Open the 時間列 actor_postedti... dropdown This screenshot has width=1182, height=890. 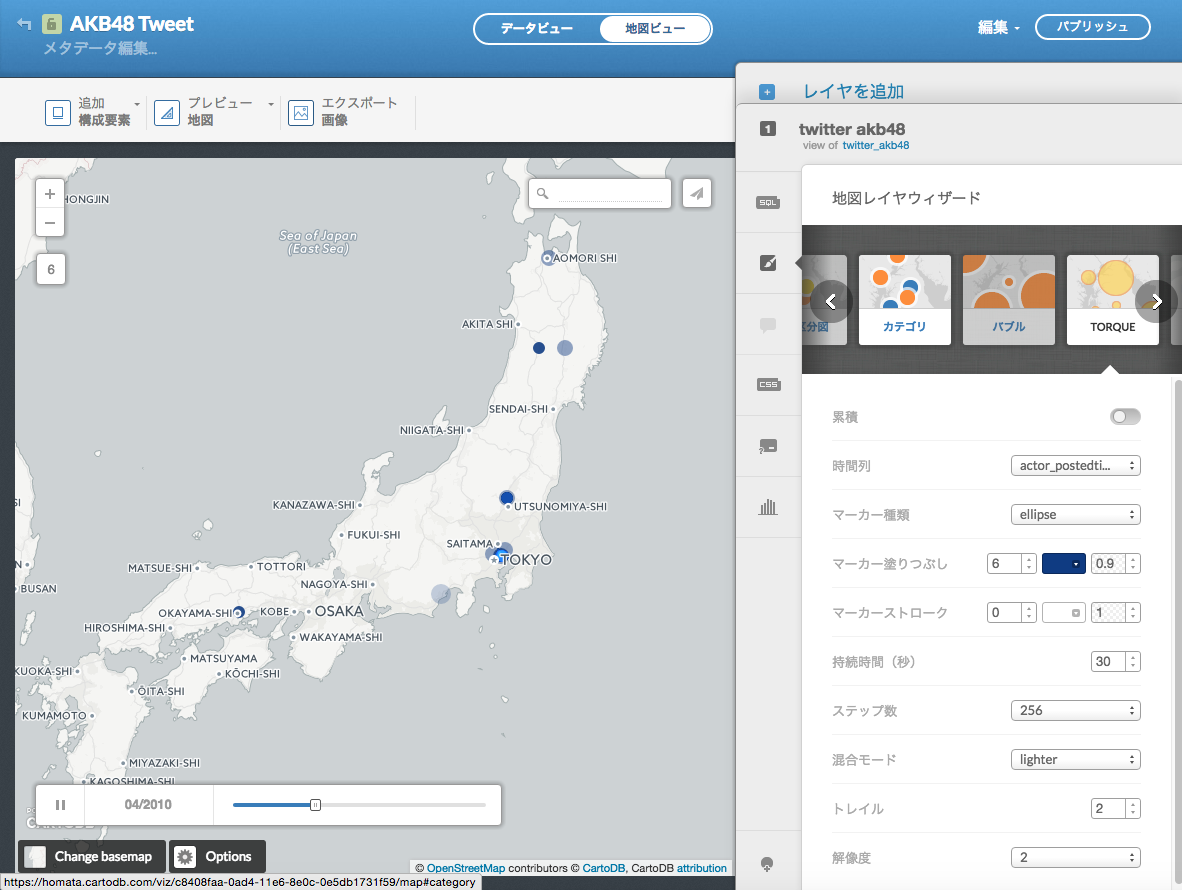click(x=1076, y=466)
